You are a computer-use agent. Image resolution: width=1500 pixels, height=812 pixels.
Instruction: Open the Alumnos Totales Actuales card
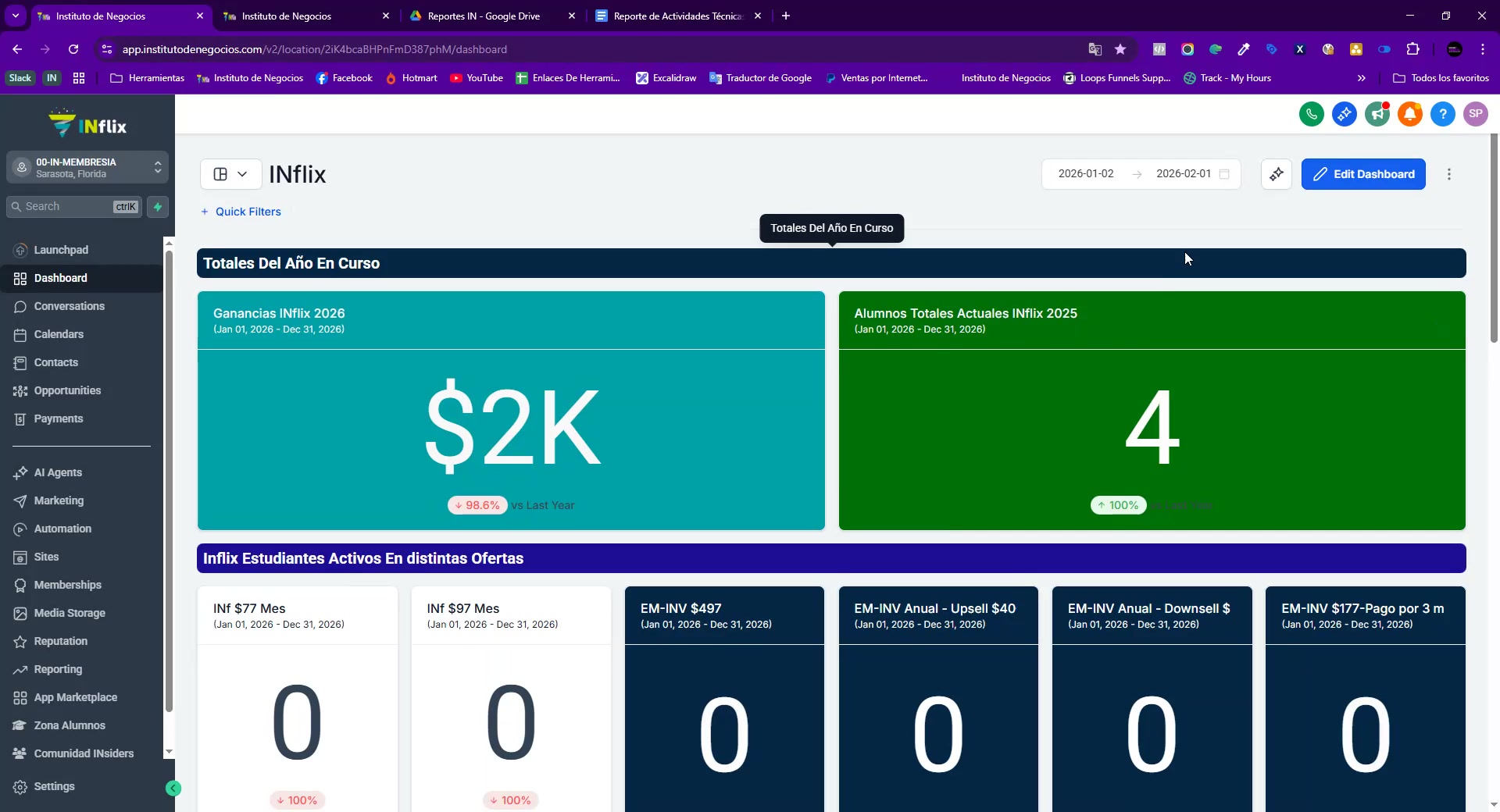pos(1152,411)
